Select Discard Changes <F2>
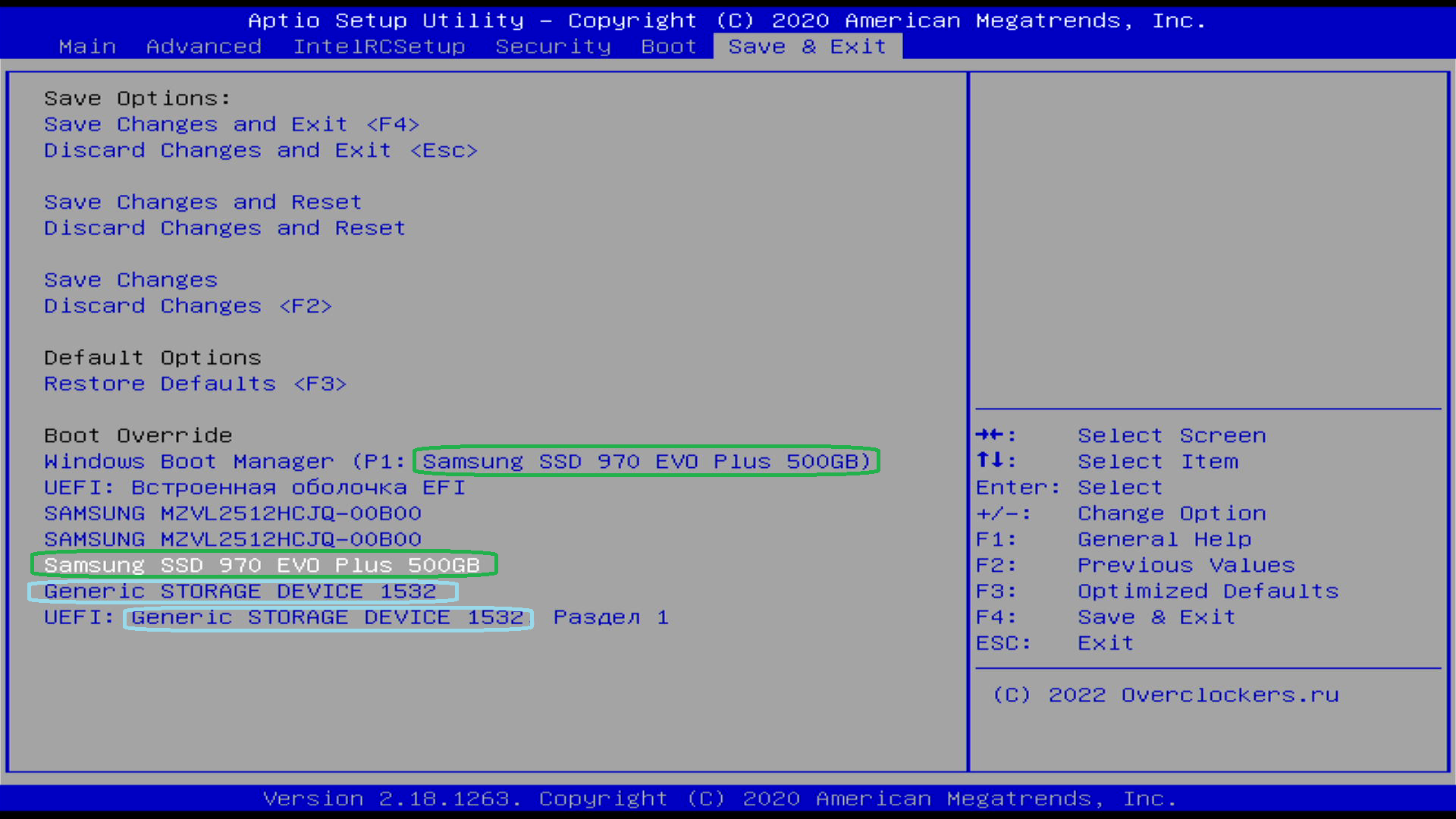Screen dimensions: 1456x819 point(187,306)
